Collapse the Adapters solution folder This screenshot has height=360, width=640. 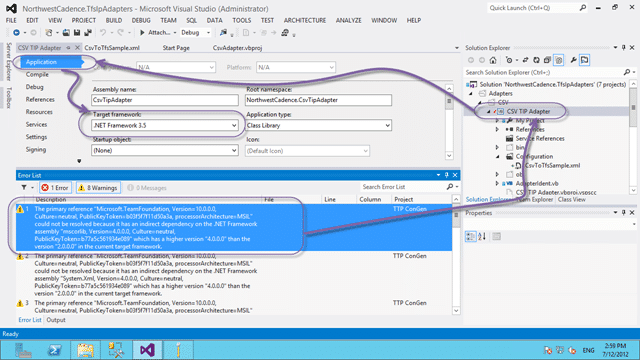[471, 93]
